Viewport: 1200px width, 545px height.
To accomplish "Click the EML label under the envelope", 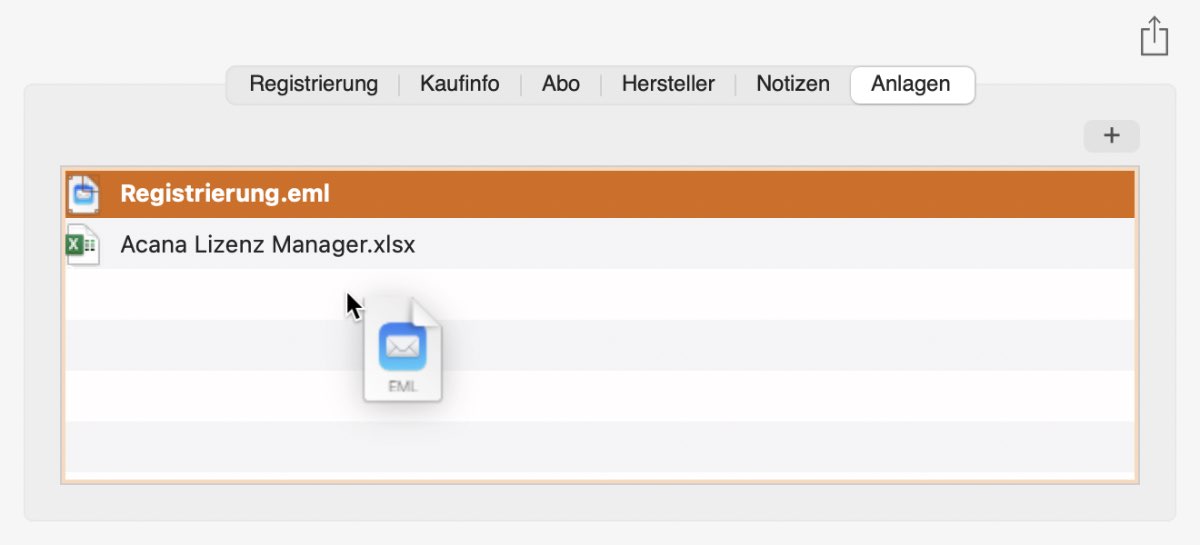I will click(401, 385).
